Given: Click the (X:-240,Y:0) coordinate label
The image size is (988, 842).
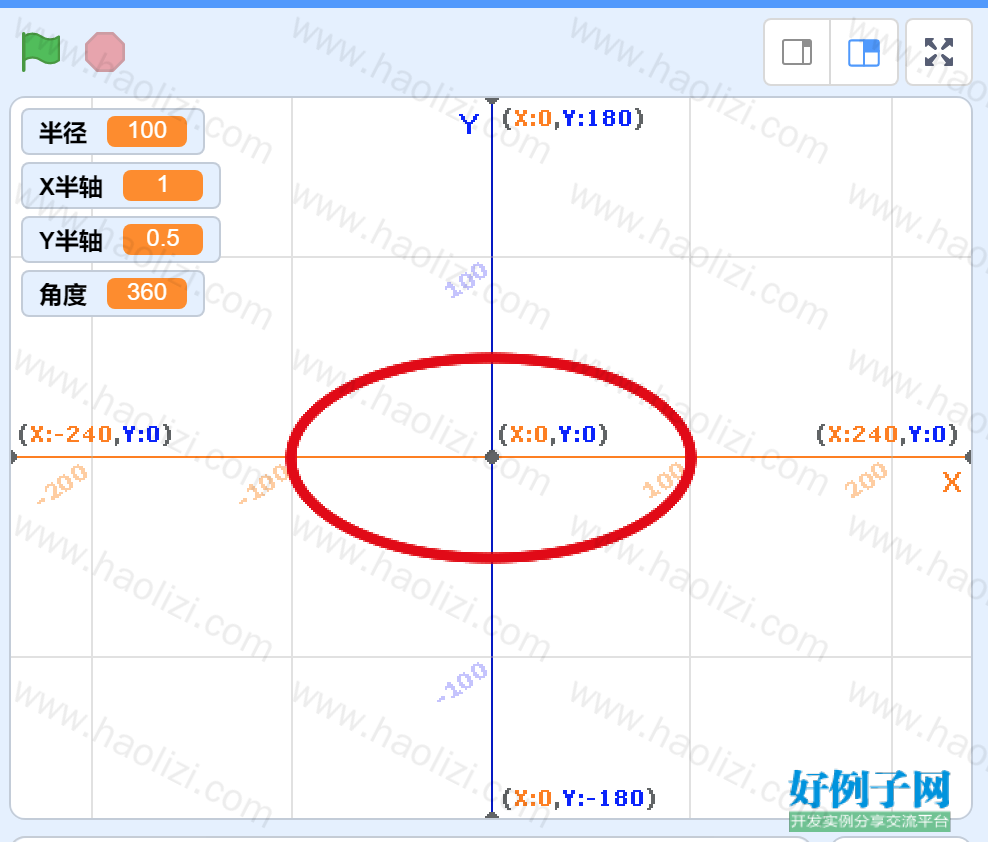Looking at the screenshot, I should [x=95, y=434].
